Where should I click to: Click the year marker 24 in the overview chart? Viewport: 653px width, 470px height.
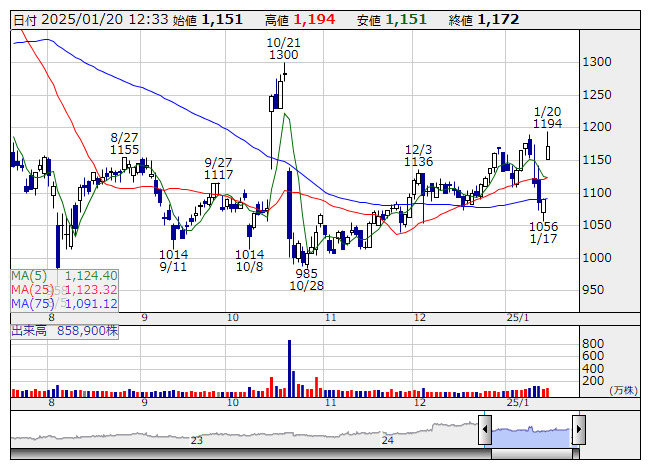388,440
